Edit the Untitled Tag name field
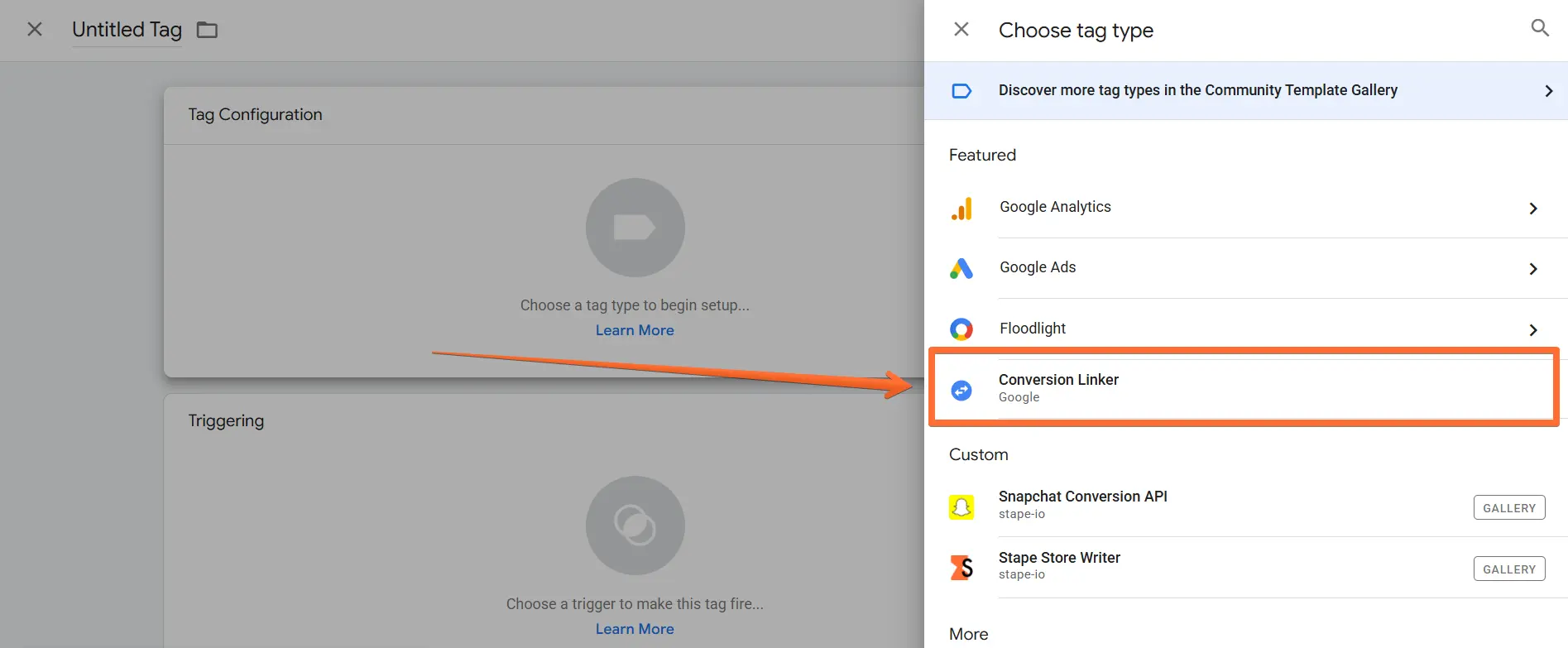This screenshot has height=648, width=1568. [x=127, y=30]
